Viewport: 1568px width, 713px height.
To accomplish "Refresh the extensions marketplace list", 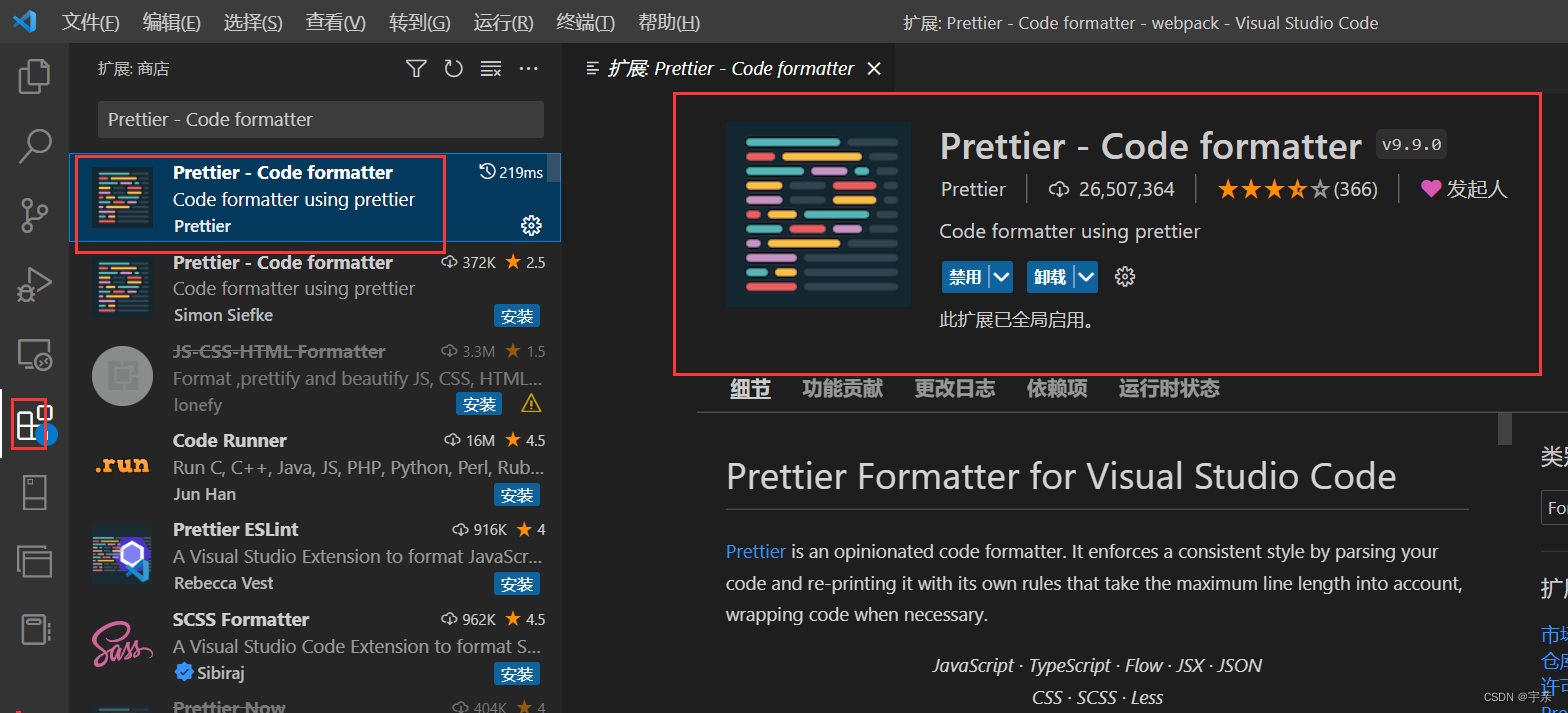I will coord(454,68).
